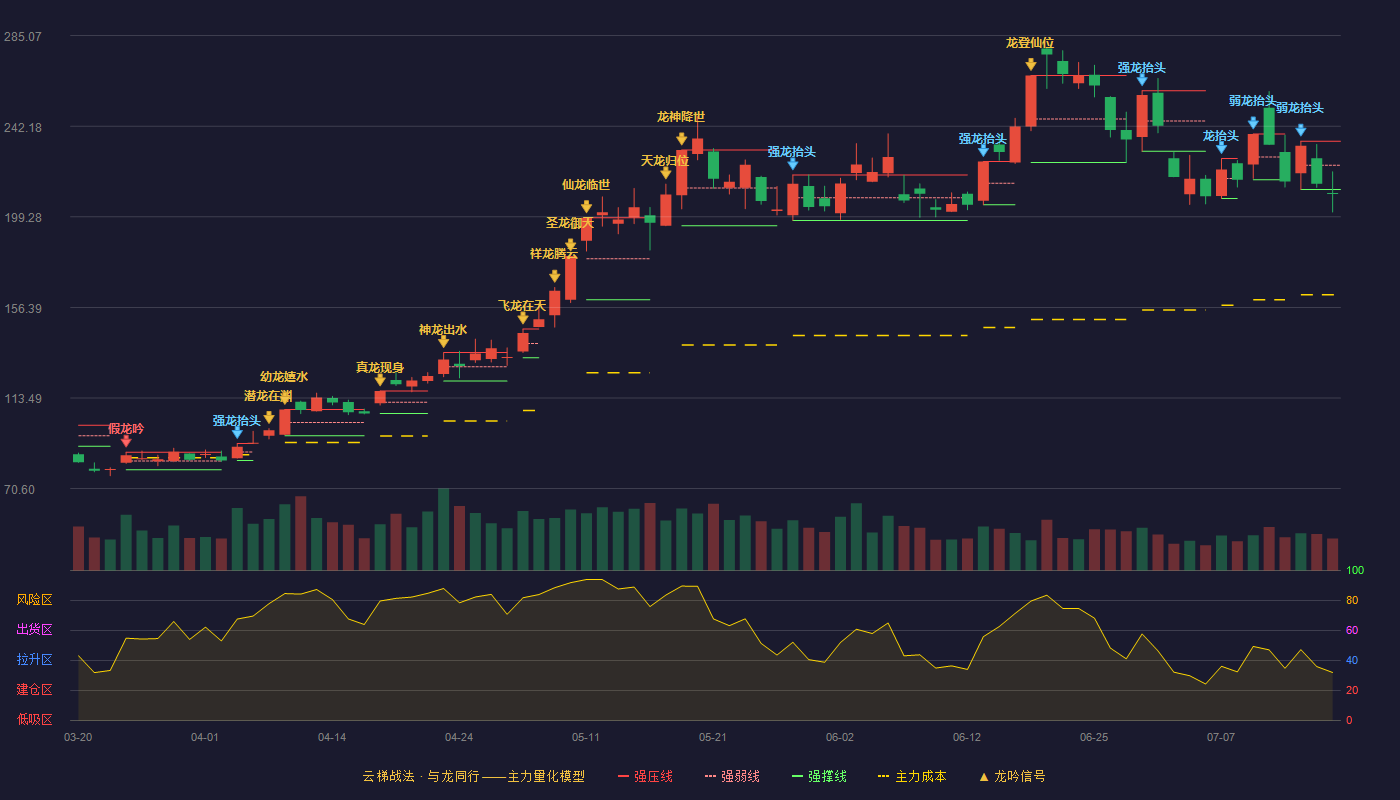
Task: Toggle the 主力成本 legend series
Action: 911,776
